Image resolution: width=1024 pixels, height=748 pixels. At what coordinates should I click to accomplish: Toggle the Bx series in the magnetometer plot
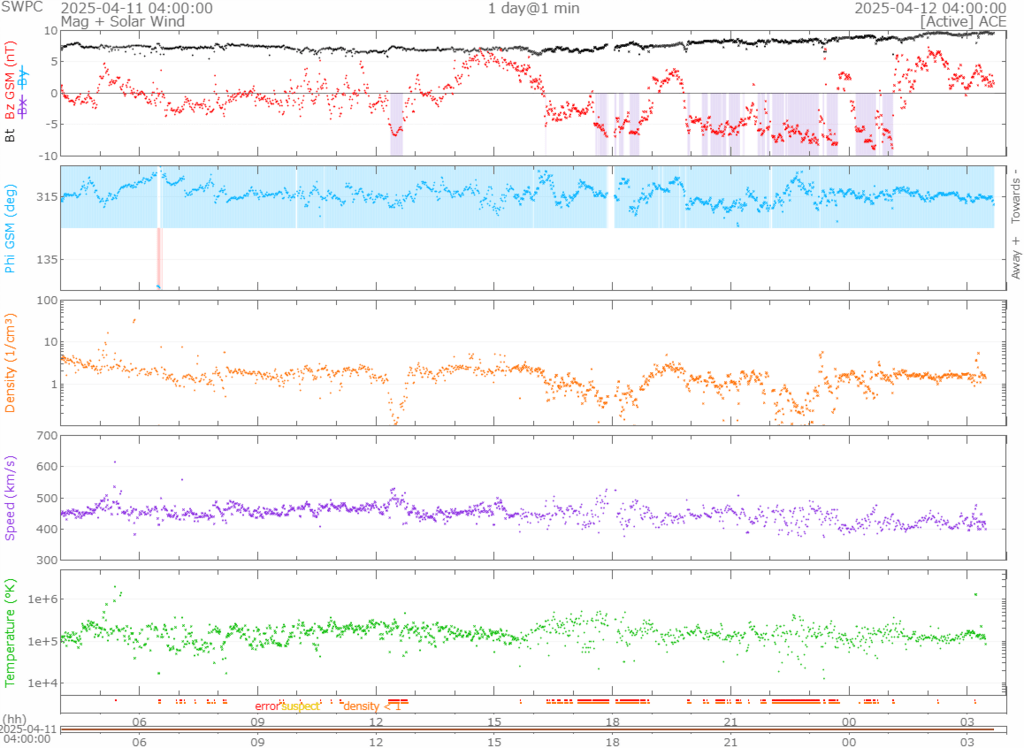click(x=23, y=106)
